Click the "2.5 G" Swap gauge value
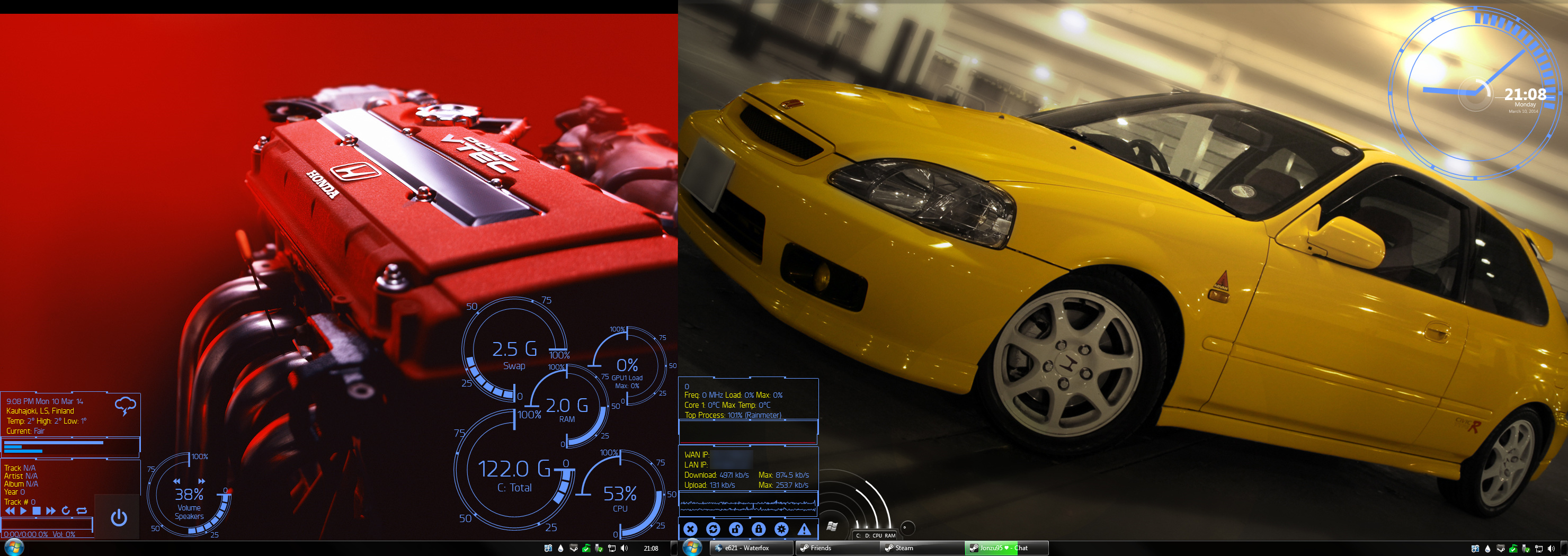The width and height of the screenshot is (1568, 556). click(514, 348)
